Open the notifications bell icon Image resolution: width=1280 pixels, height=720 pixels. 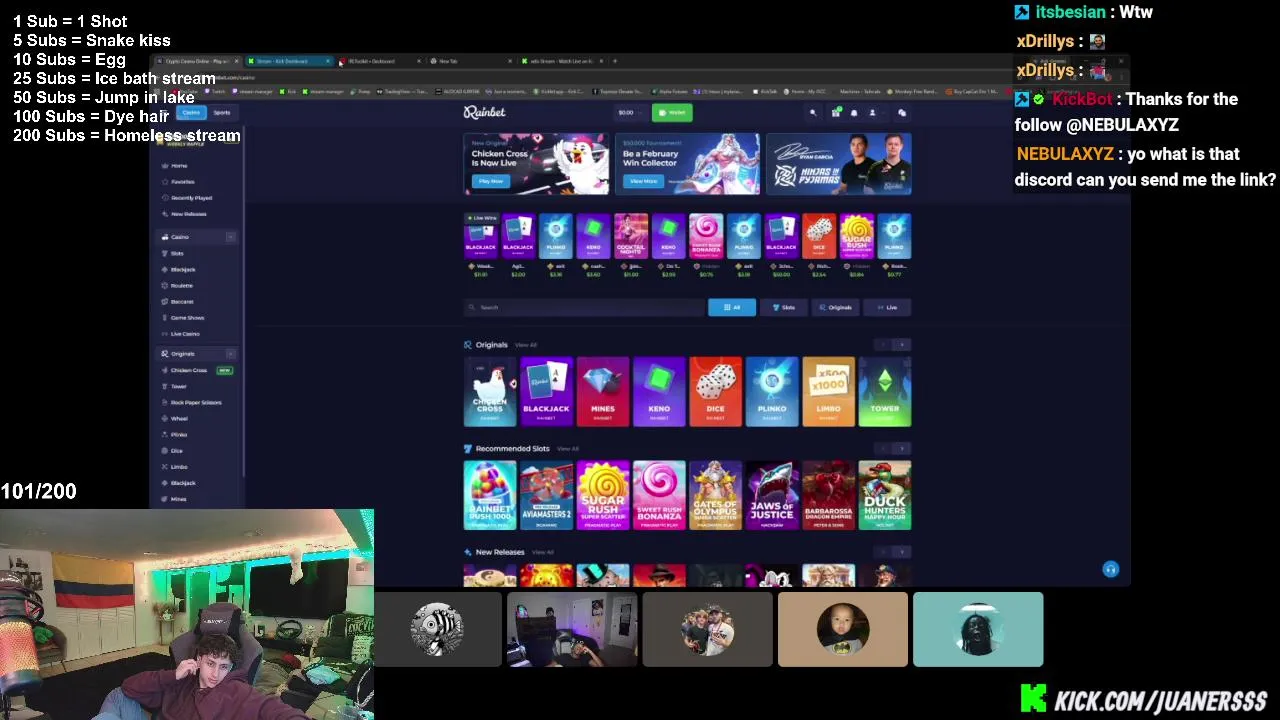click(854, 113)
